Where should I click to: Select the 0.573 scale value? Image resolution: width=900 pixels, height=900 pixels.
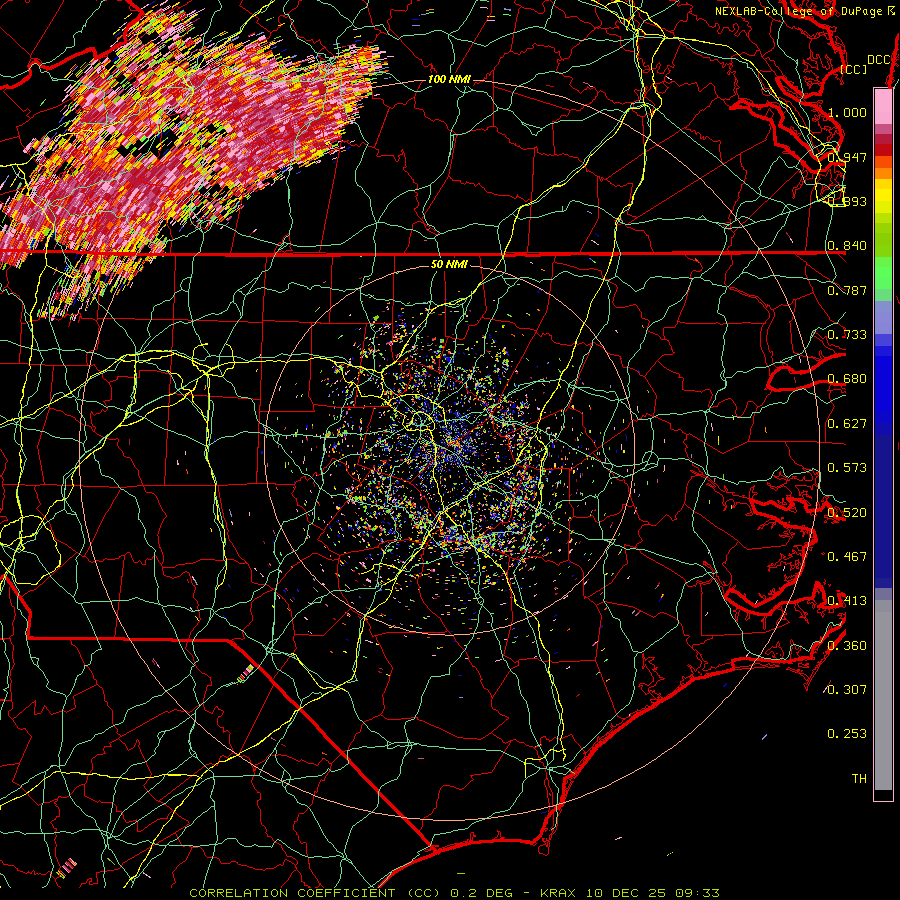point(847,468)
